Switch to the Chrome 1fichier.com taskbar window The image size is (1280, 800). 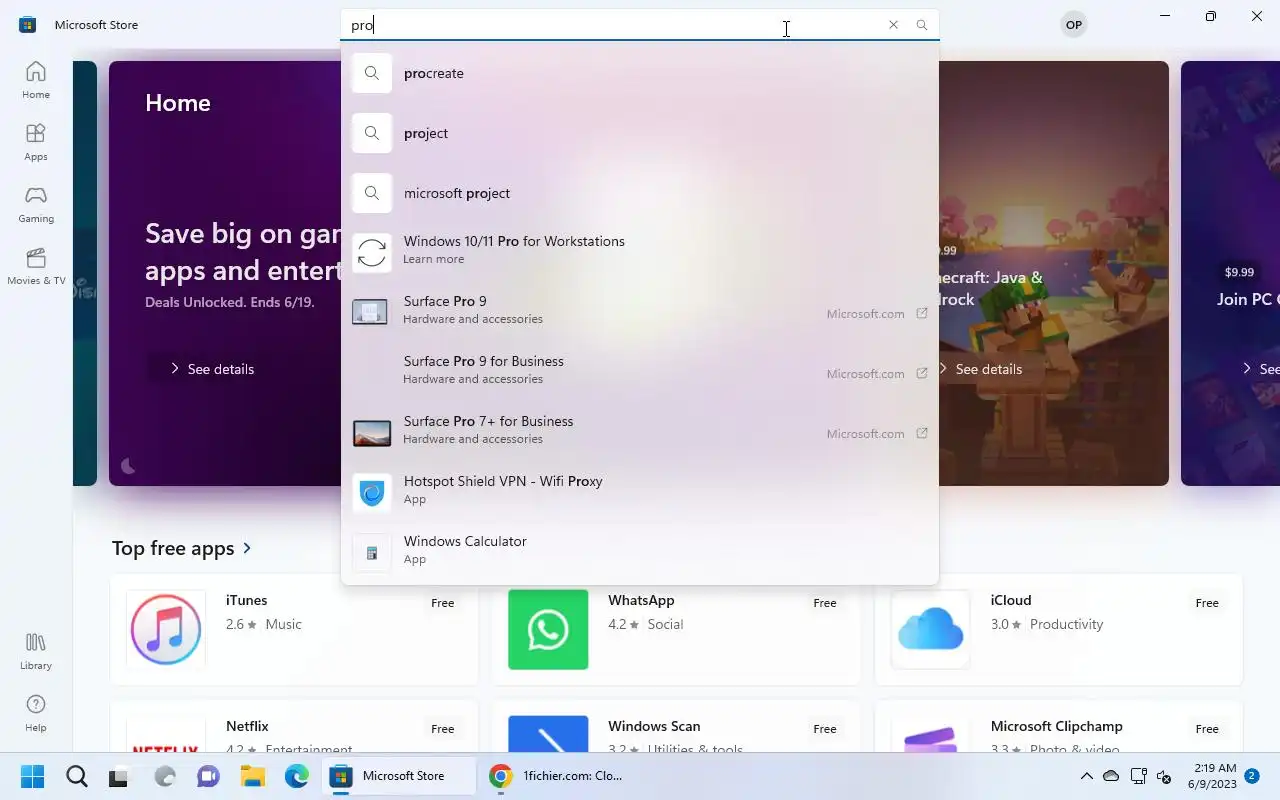558,776
